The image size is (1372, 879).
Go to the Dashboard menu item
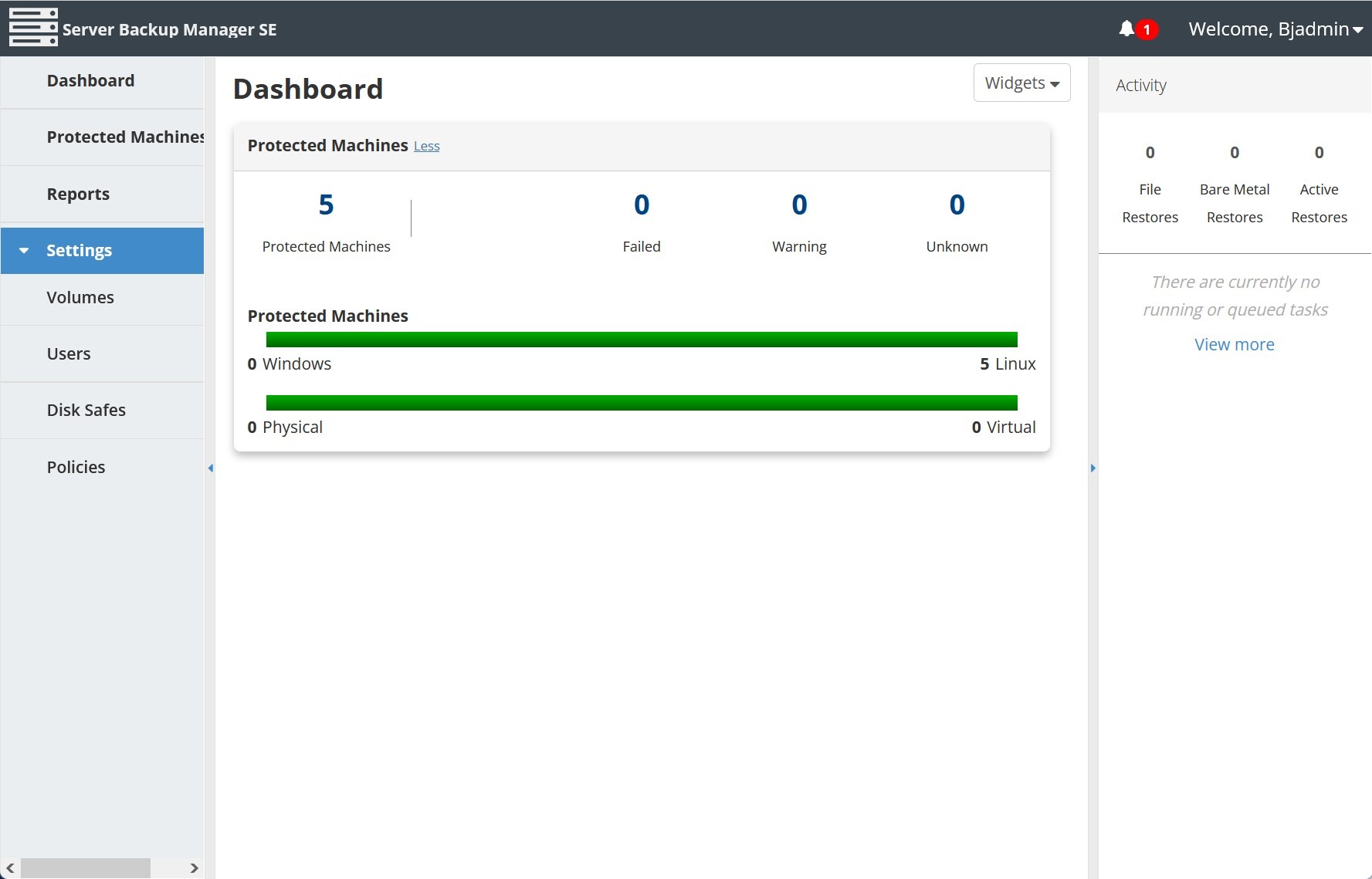click(x=102, y=80)
